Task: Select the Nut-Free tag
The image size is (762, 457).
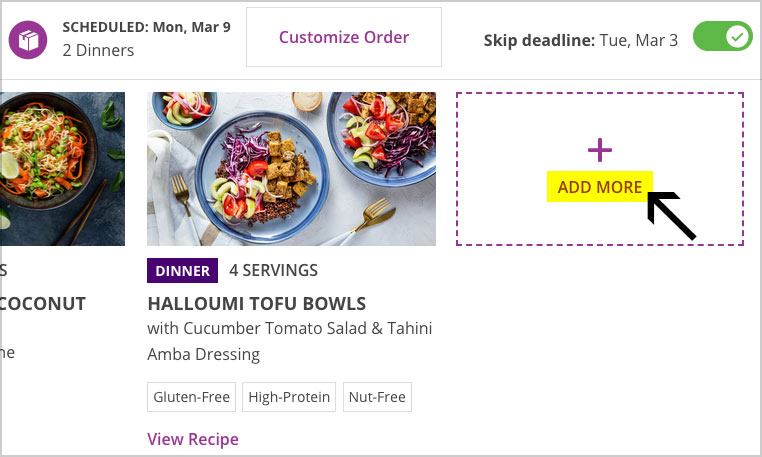Action: tap(377, 397)
